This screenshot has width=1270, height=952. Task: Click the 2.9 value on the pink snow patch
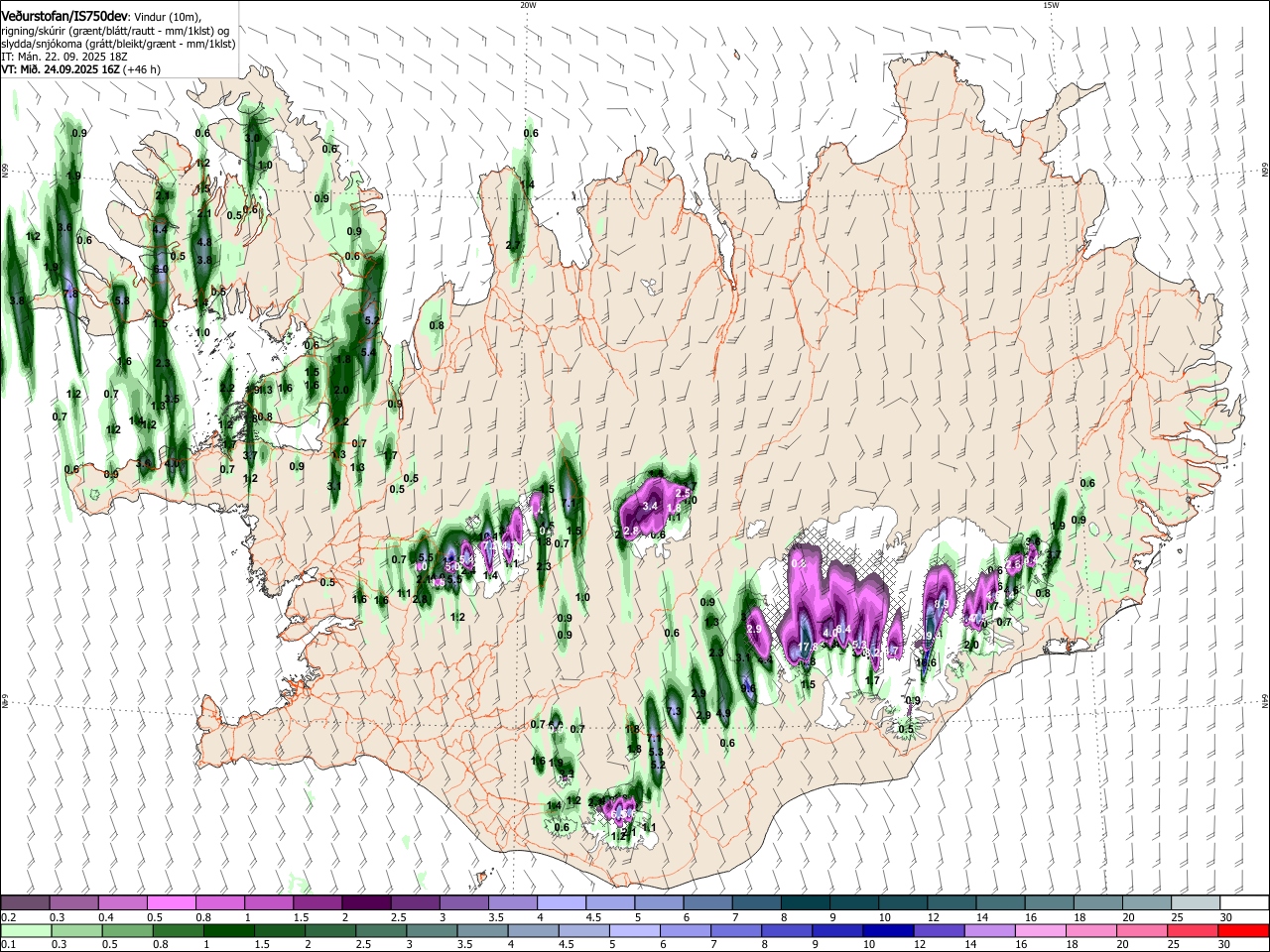pyautogui.click(x=753, y=629)
